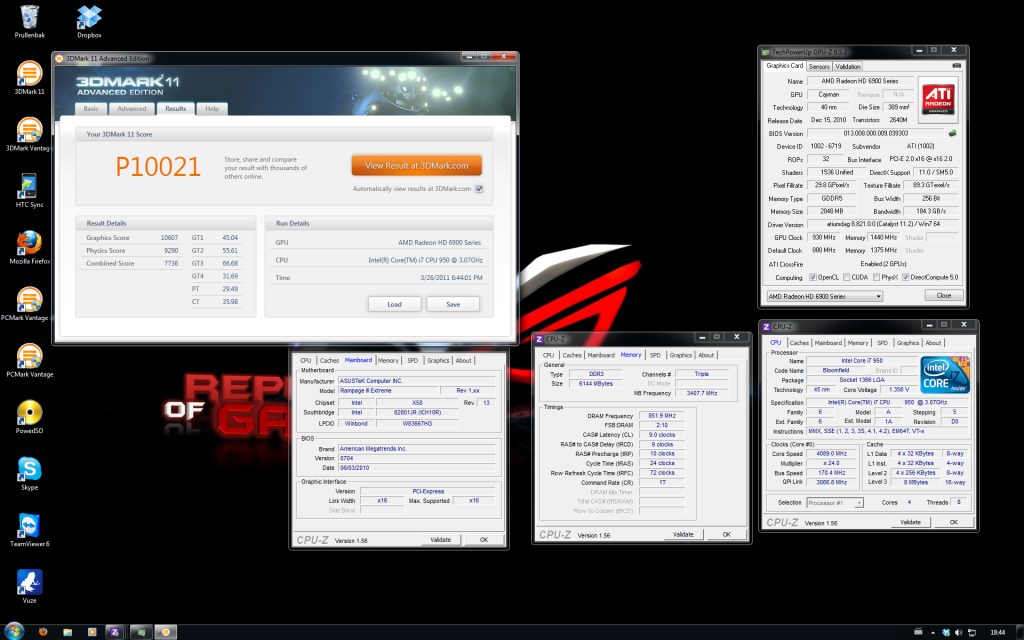Viewport: 1024px width, 640px height.
Task: Click the GPU-Z screenshot camera icon
Action: coord(956,66)
